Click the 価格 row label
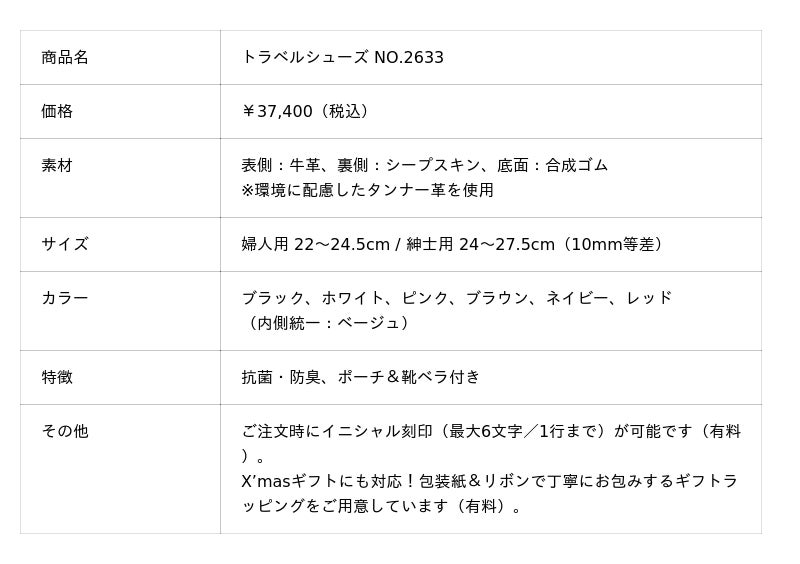 click(x=57, y=112)
